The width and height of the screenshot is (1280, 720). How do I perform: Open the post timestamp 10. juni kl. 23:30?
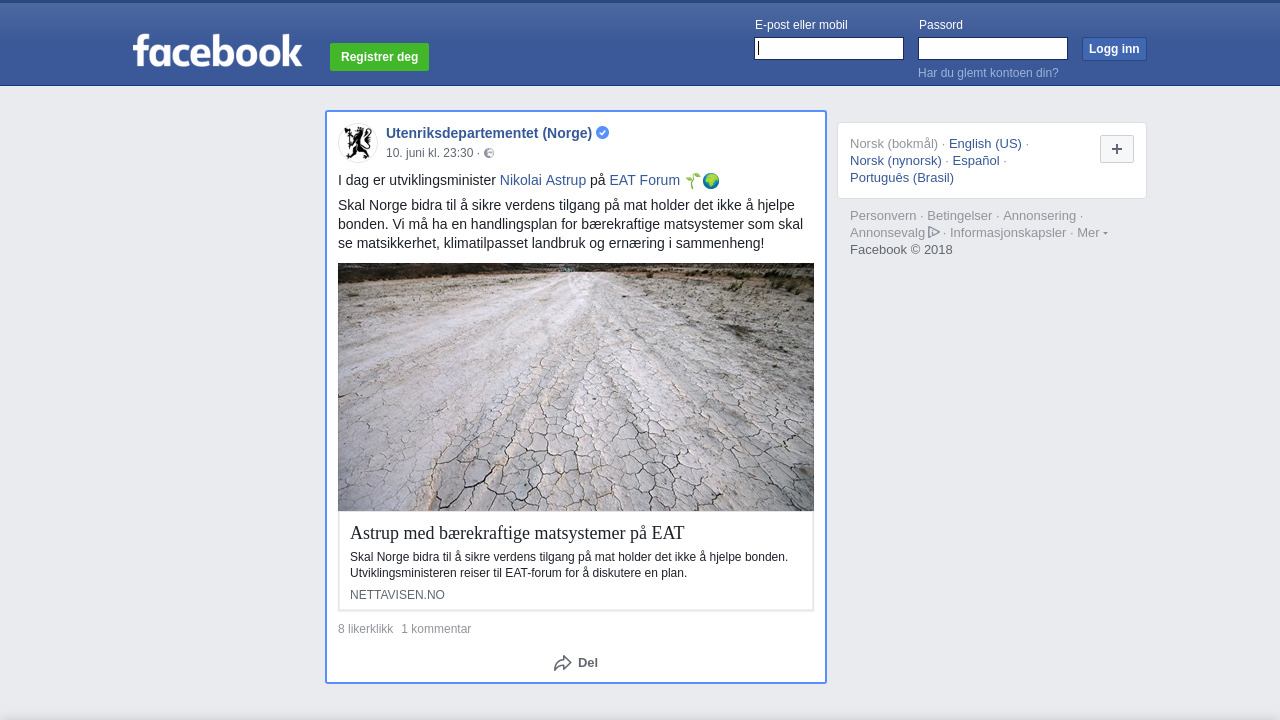(x=430, y=153)
